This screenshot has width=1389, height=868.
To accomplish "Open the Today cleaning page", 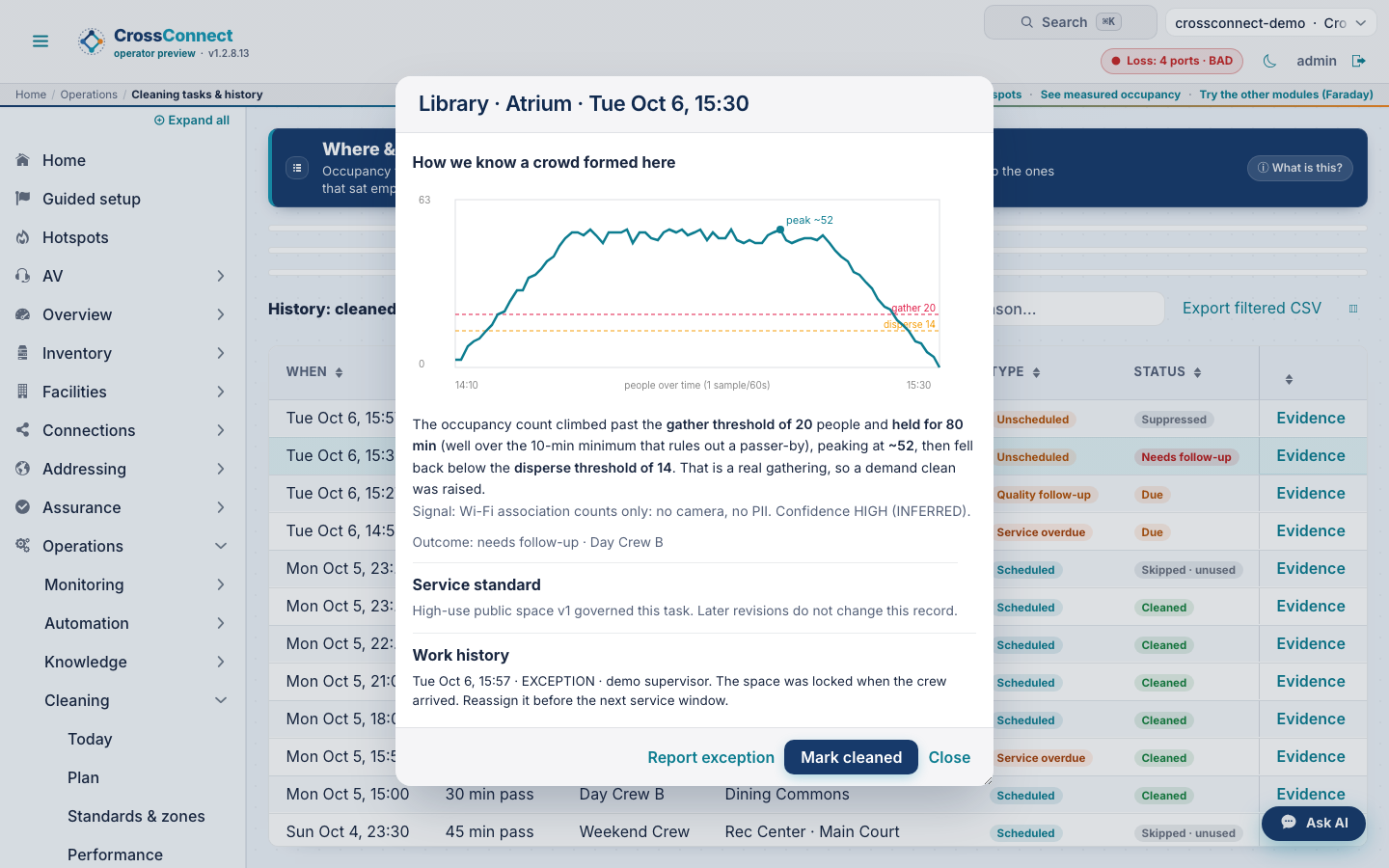I will pos(90,739).
